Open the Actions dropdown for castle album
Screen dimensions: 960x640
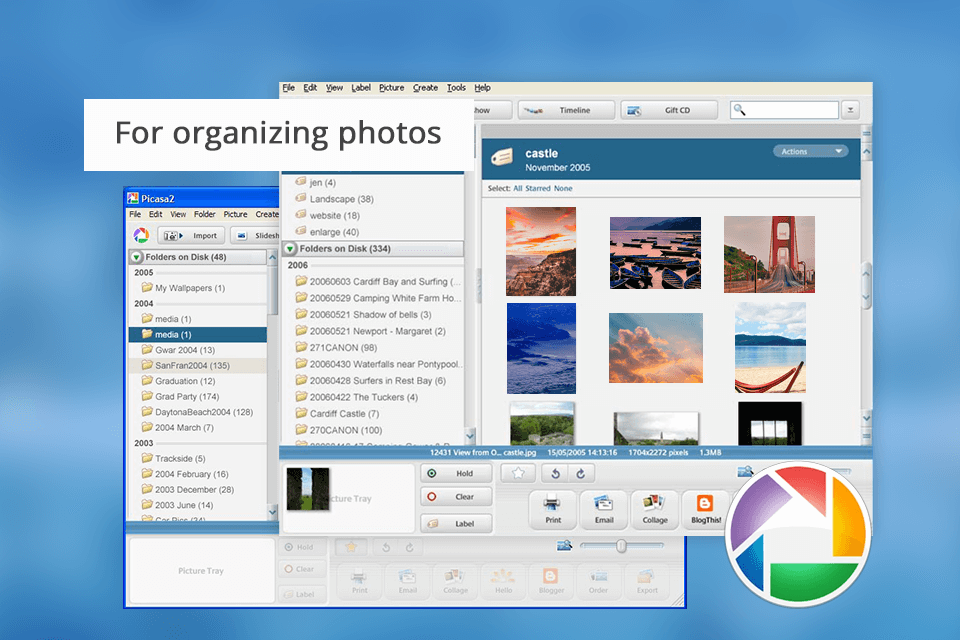click(811, 151)
